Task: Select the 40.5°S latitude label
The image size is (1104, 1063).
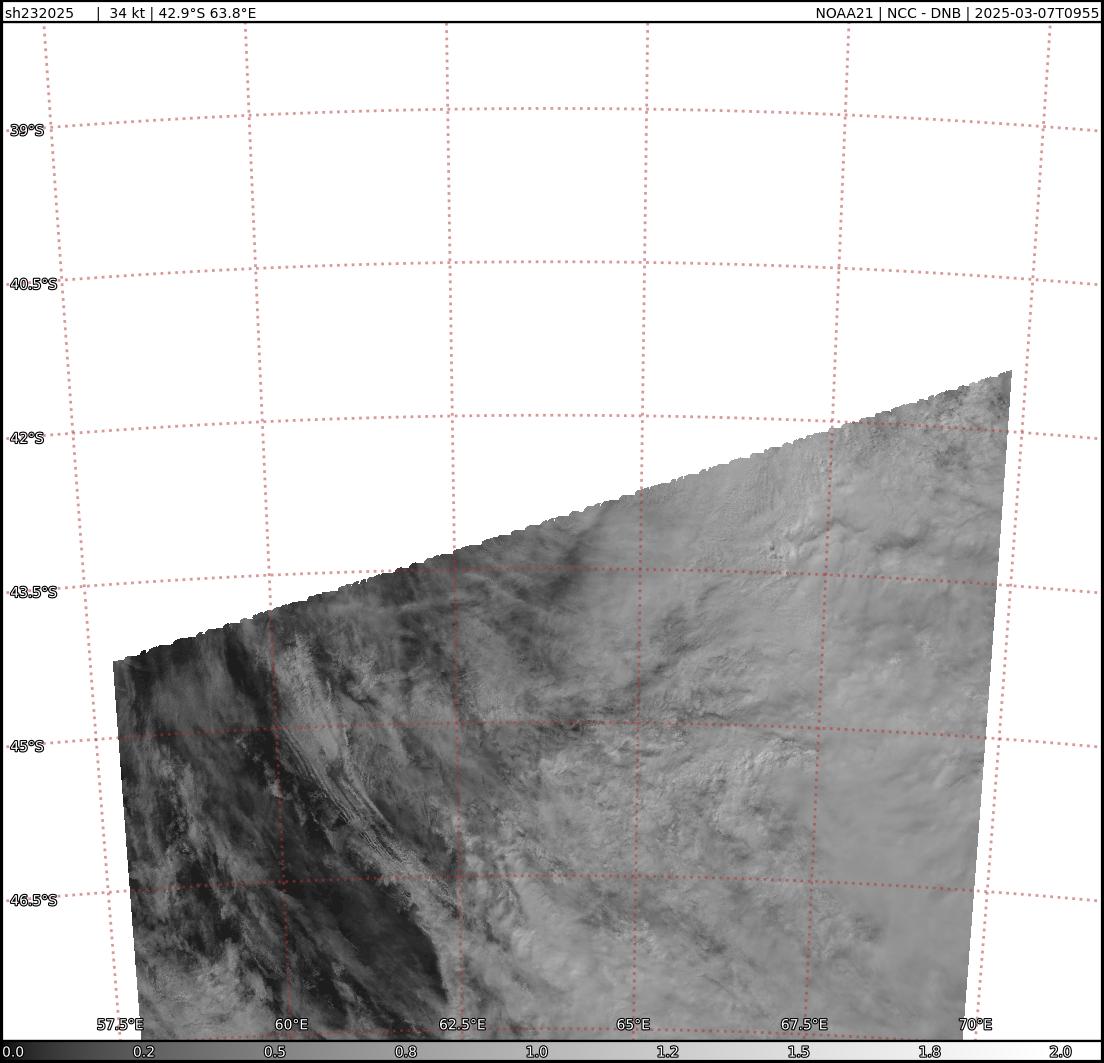Action: 33,284
